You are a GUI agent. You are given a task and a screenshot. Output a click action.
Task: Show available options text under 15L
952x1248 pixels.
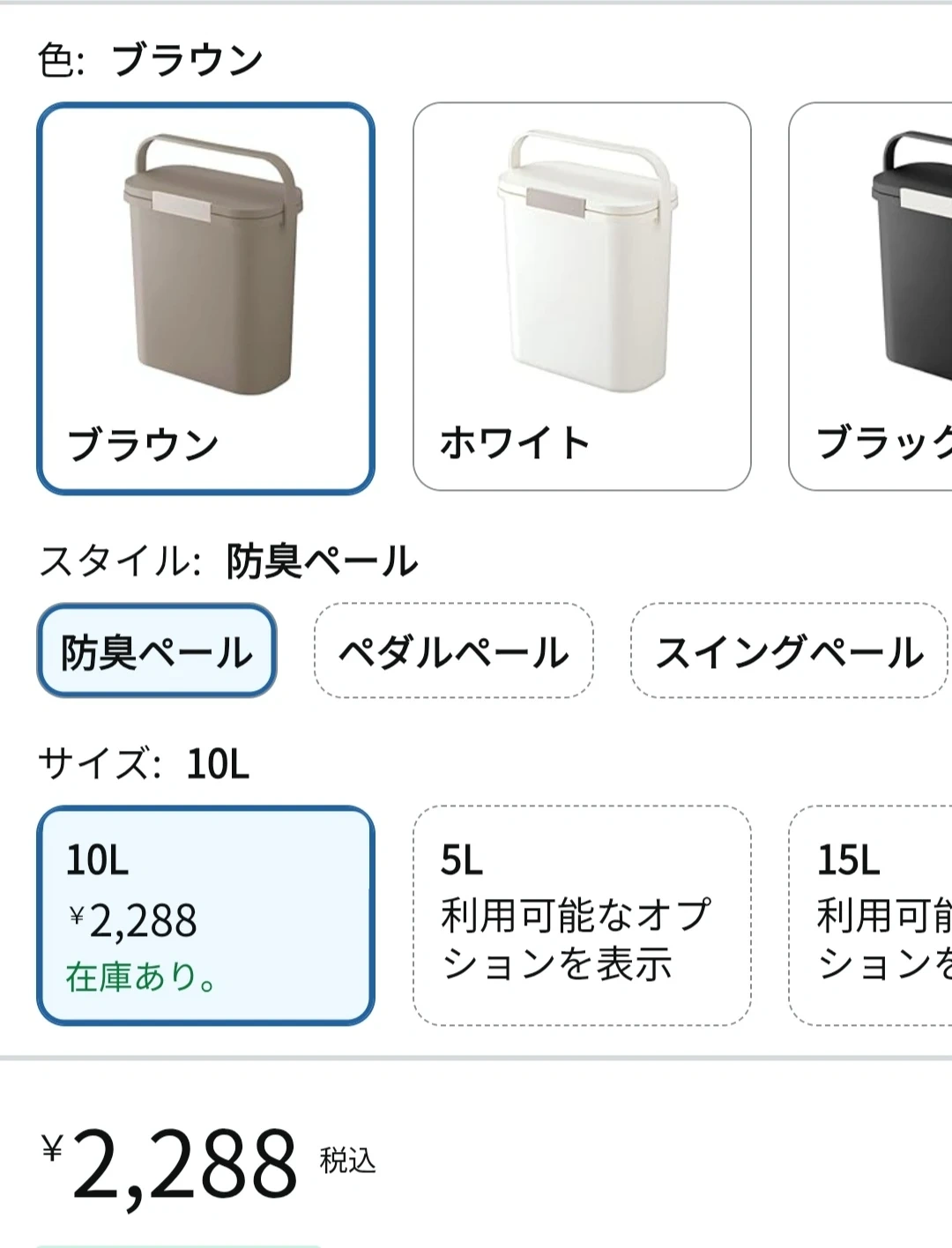(883, 940)
